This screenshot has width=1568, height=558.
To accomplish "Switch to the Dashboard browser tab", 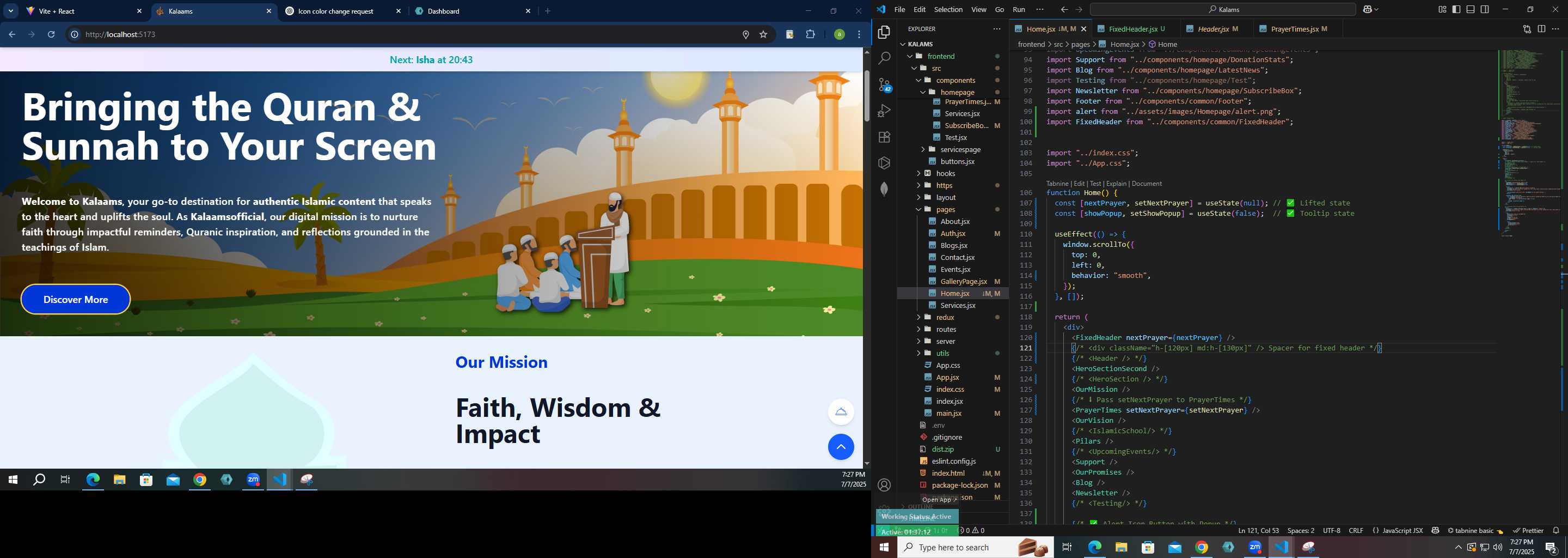I will point(474,11).
